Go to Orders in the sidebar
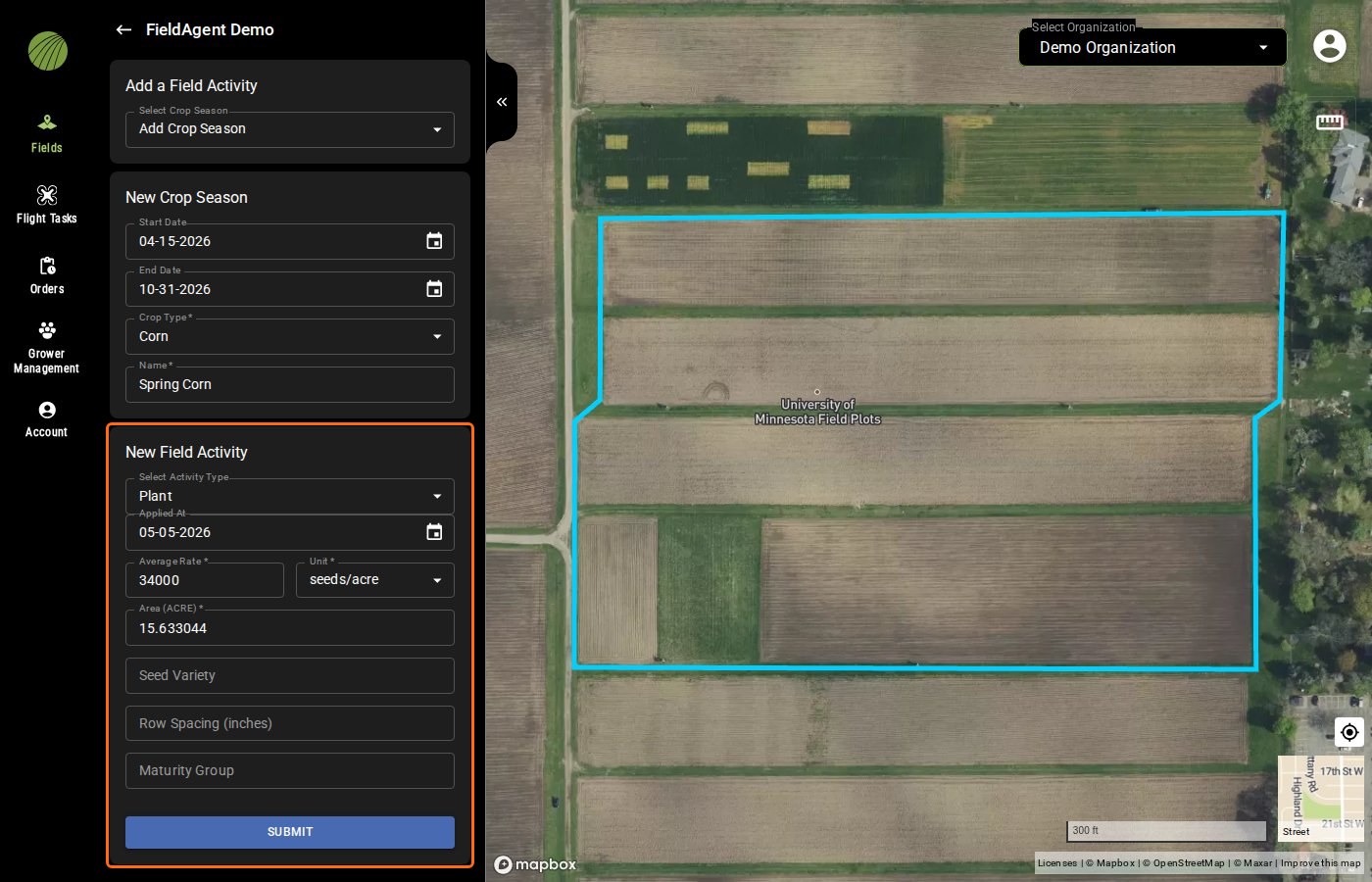Viewport: 1372px width, 882px height. (x=46, y=275)
